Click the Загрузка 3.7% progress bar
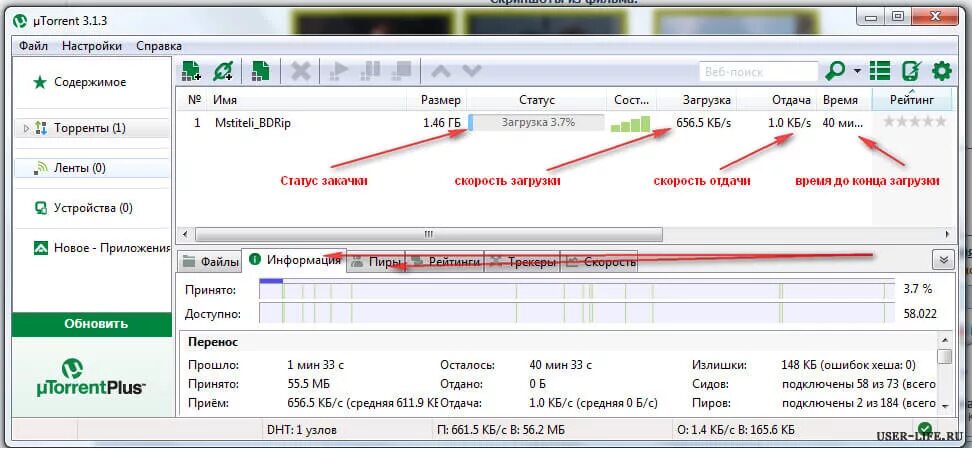Viewport: 972px width, 449px height. point(536,123)
